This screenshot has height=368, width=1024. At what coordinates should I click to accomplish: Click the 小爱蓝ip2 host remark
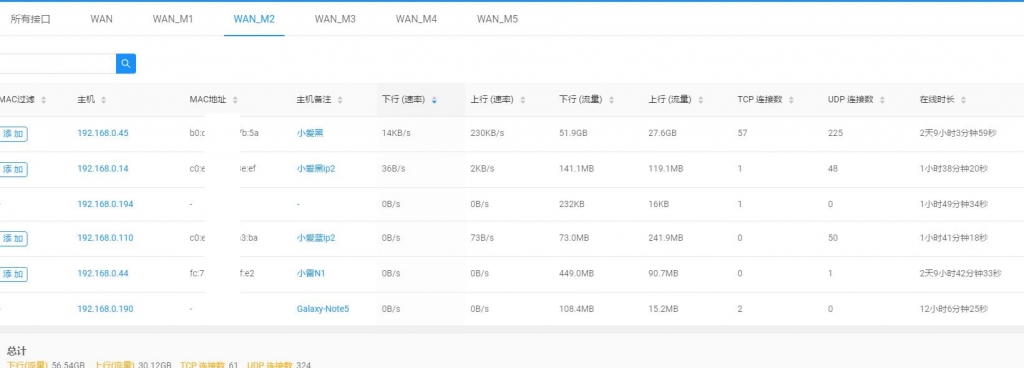tap(316, 238)
